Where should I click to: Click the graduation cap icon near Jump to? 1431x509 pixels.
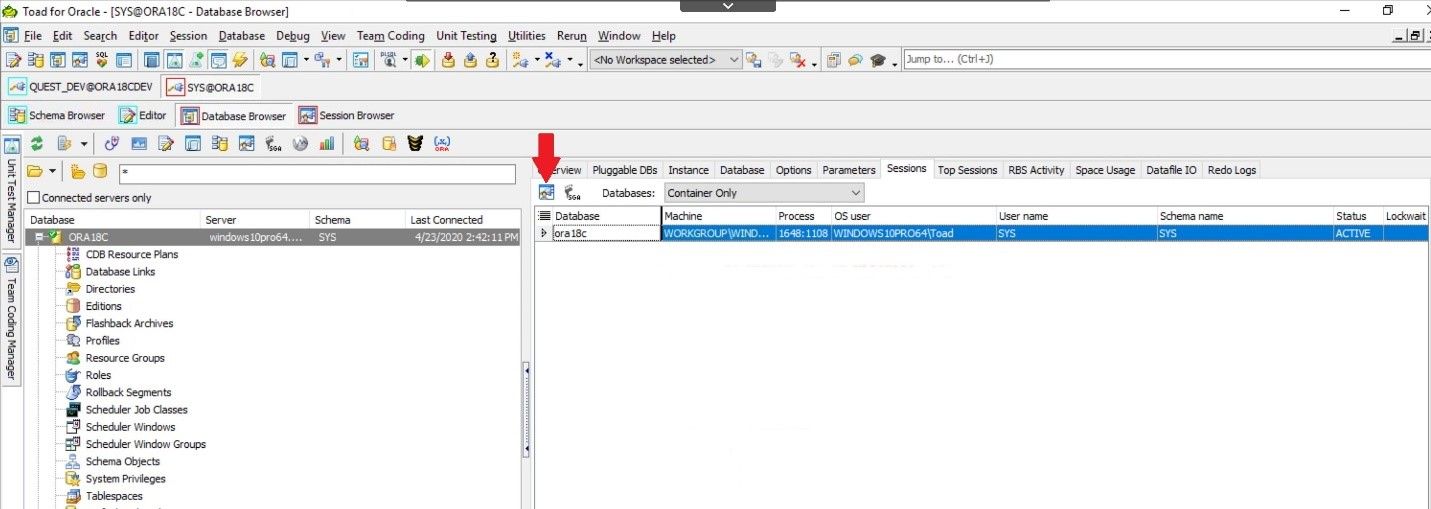click(x=879, y=60)
